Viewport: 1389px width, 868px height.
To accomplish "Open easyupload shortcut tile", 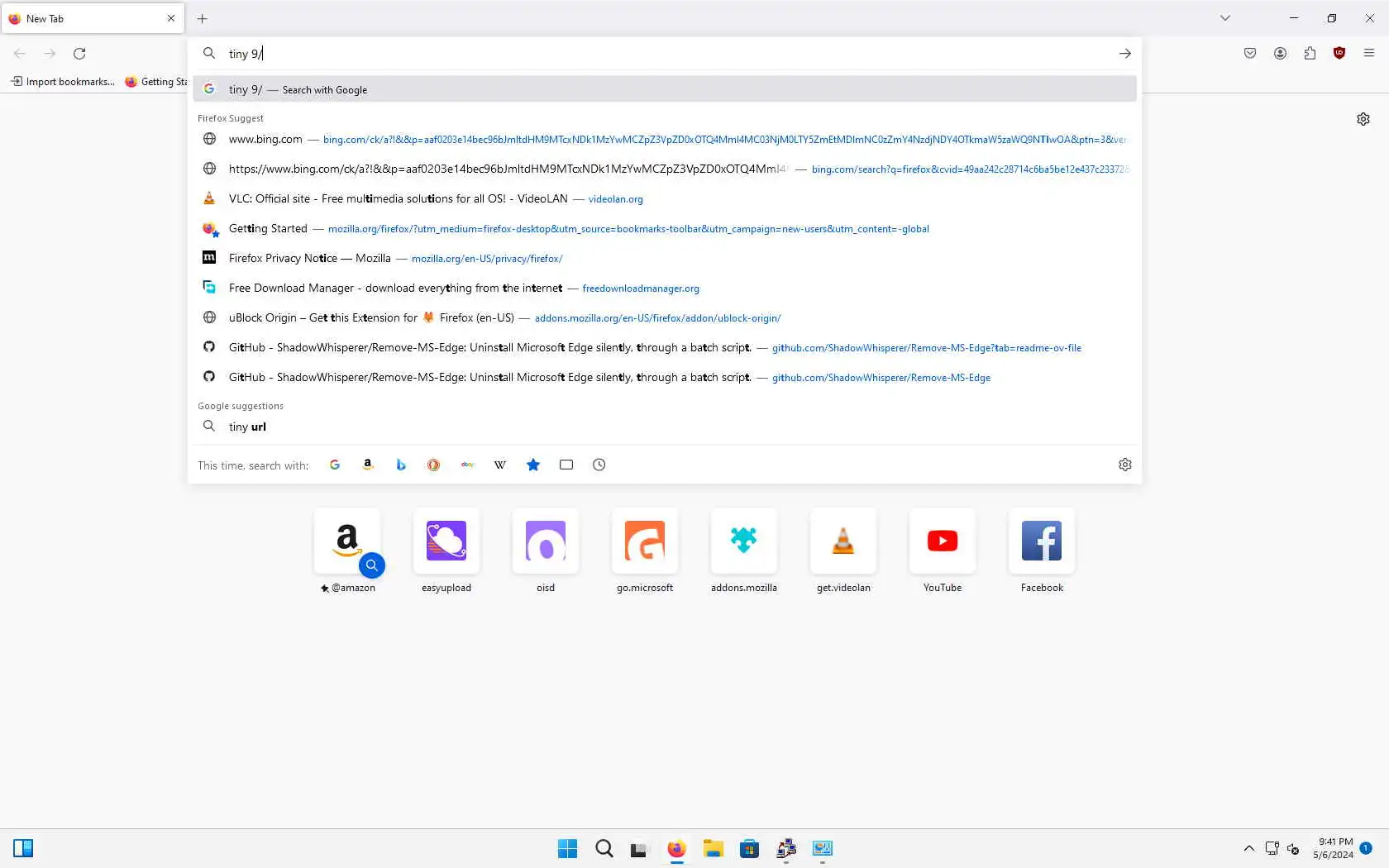I will pyautogui.click(x=446, y=541).
